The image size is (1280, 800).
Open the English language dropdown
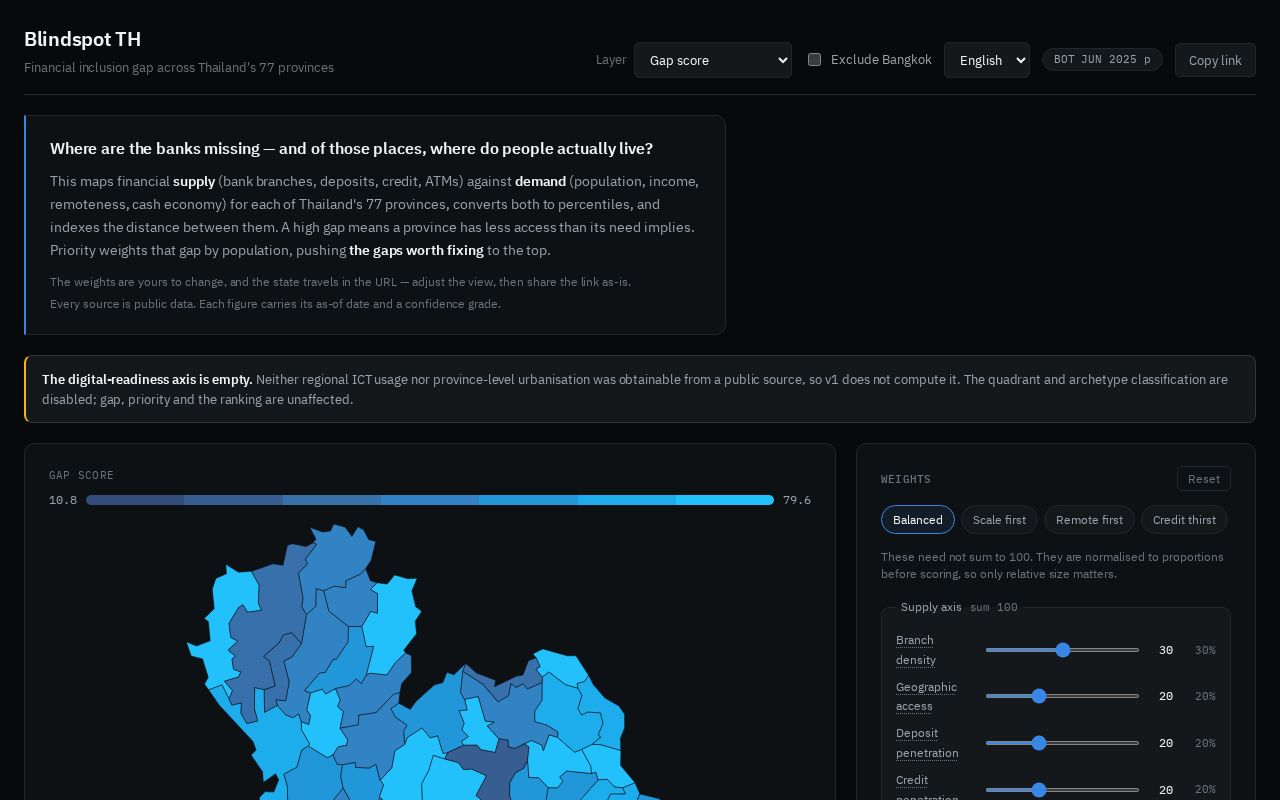(987, 60)
